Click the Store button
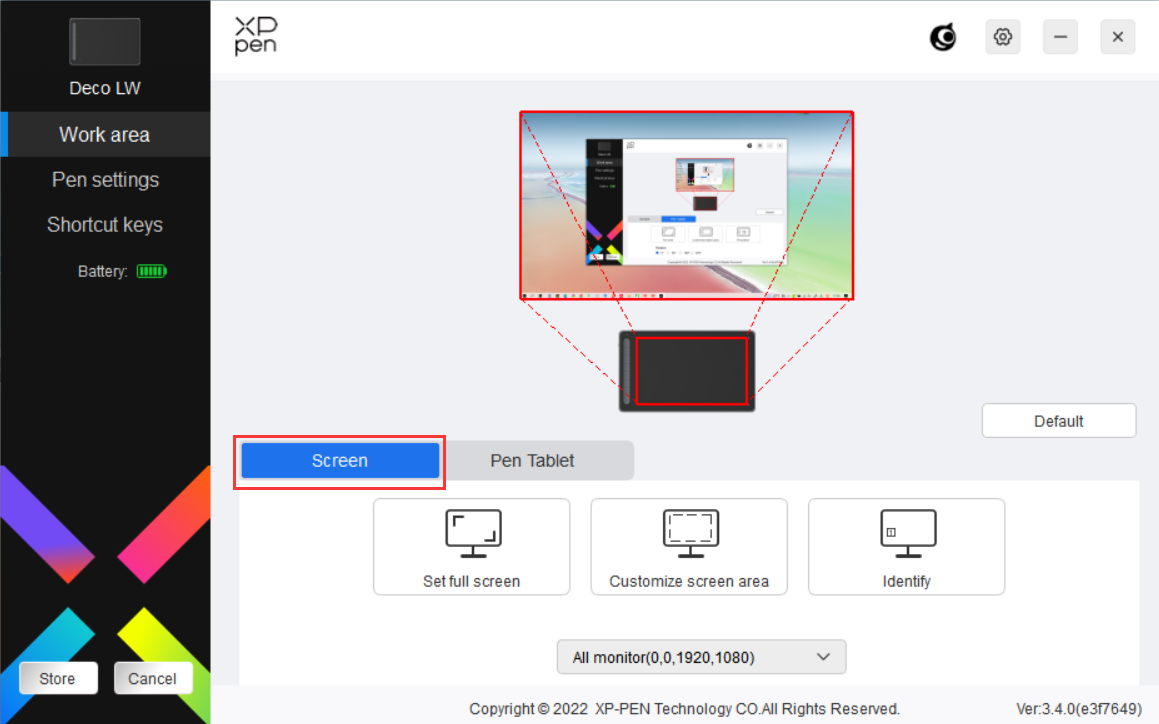1159x724 pixels. click(57, 679)
